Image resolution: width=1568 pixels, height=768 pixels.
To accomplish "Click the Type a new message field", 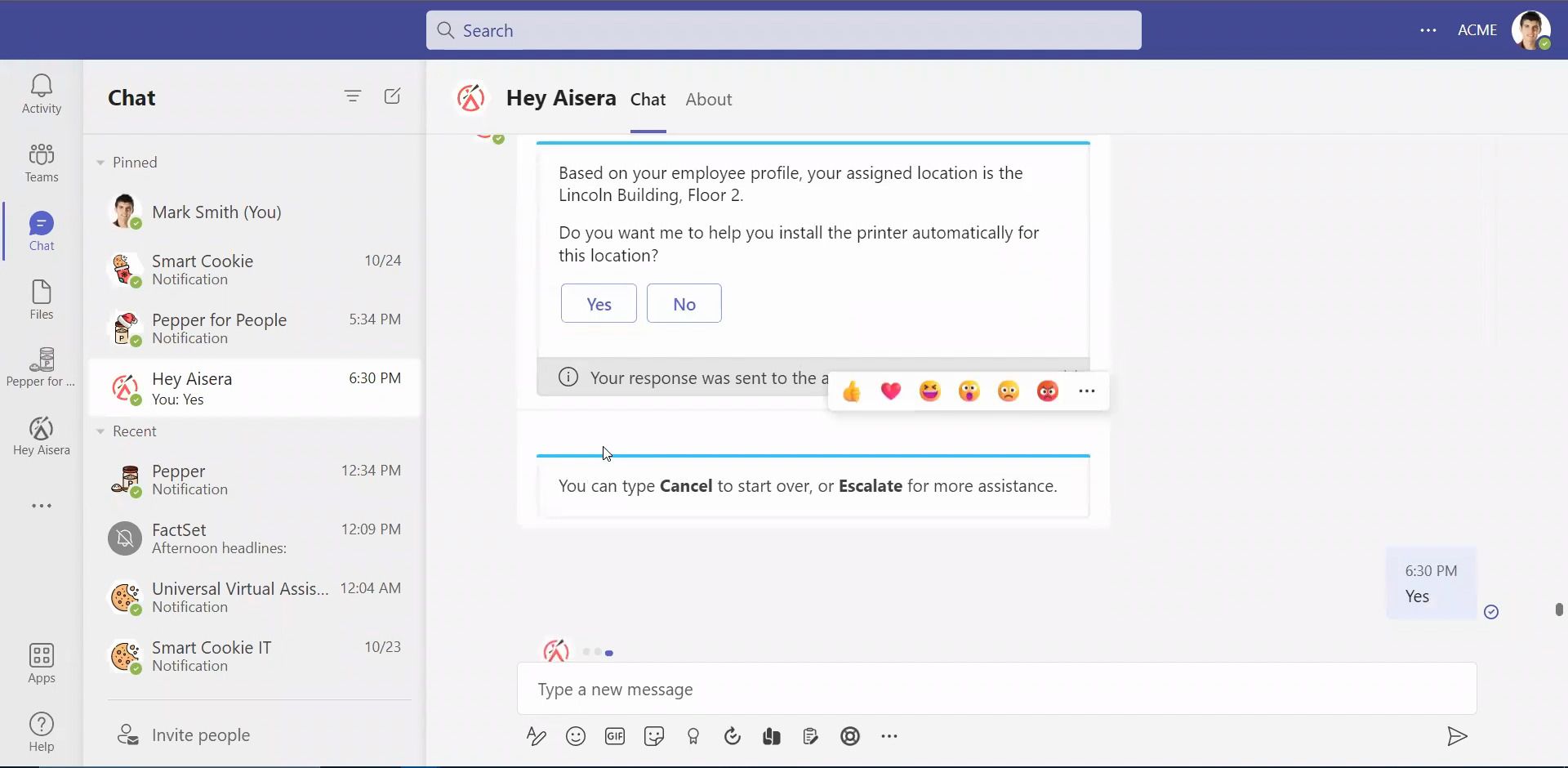I will (x=996, y=690).
